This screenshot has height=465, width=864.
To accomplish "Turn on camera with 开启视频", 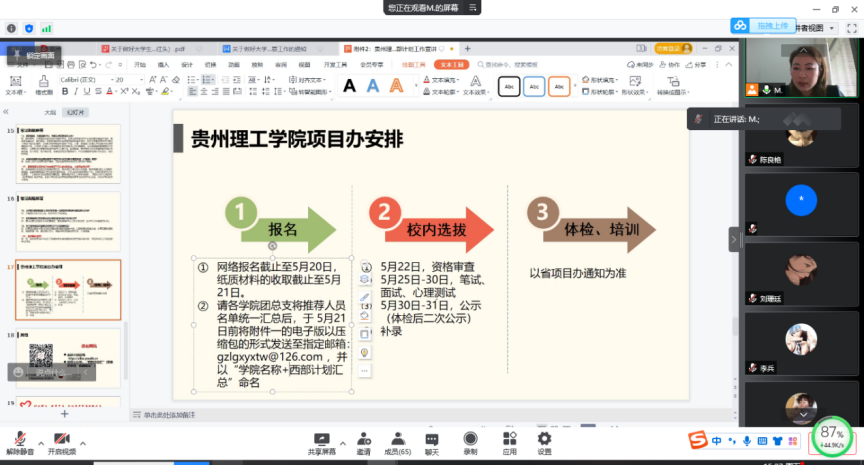I will [x=62, y=438].
